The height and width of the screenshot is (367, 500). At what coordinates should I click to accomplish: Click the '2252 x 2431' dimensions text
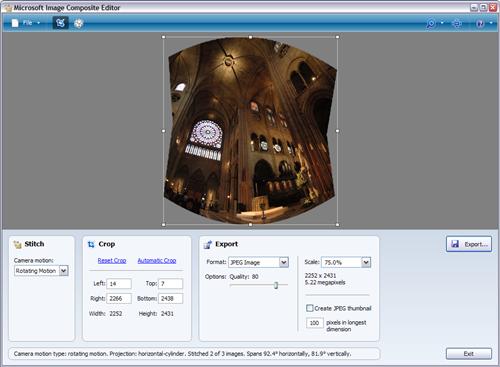click(x=320, y=275)
